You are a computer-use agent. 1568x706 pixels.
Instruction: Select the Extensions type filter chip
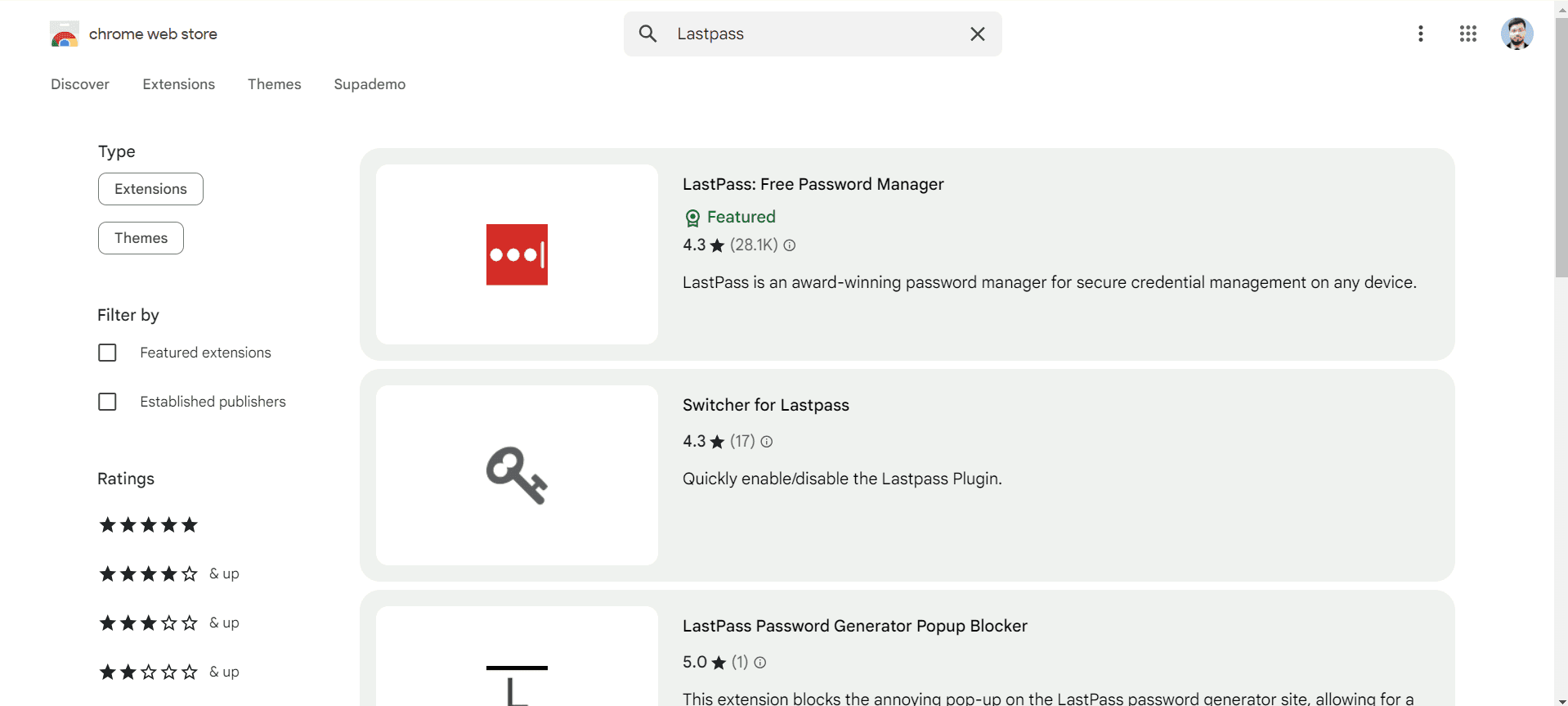(150, 189)
